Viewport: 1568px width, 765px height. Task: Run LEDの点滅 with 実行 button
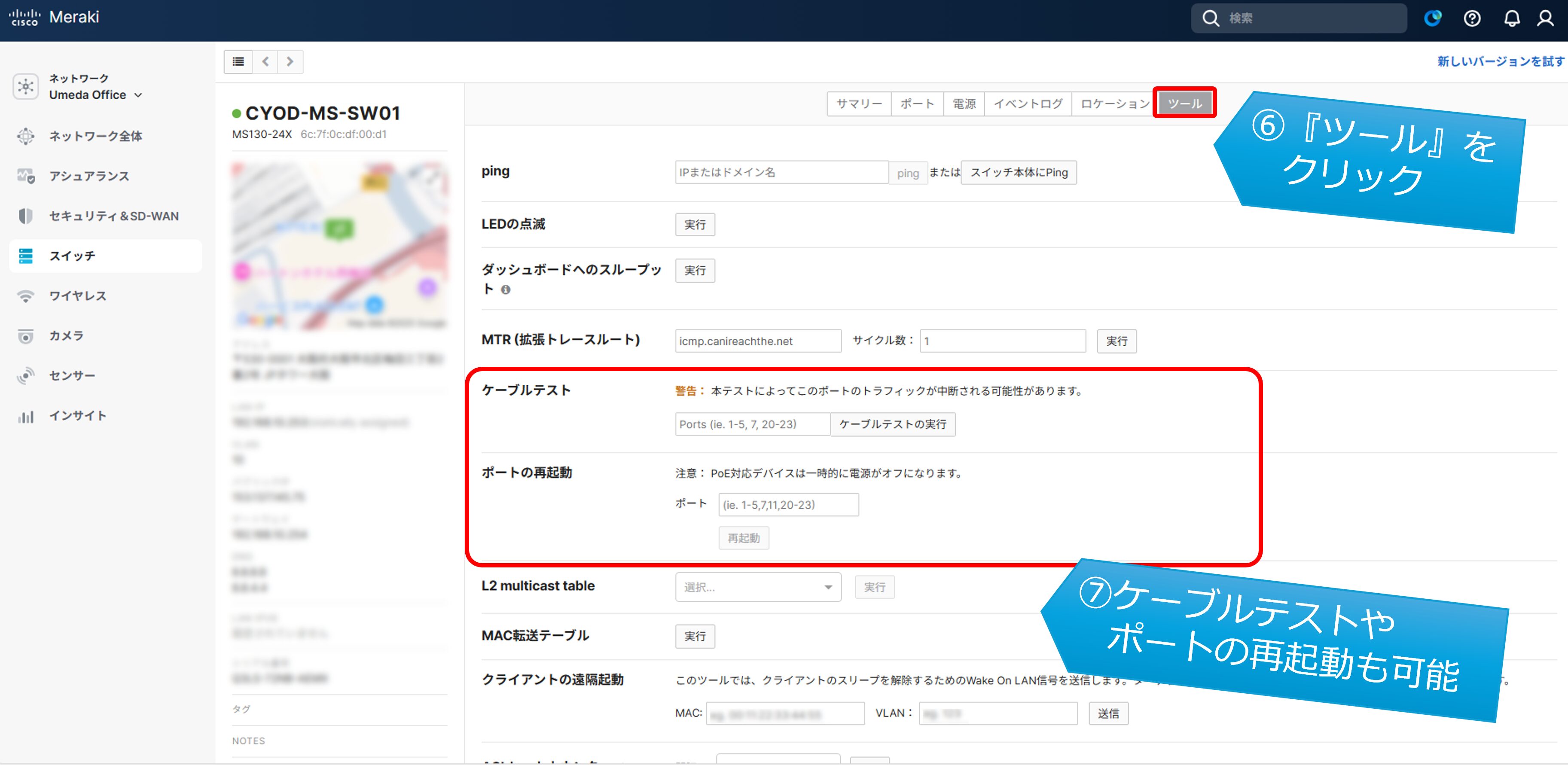695,225
